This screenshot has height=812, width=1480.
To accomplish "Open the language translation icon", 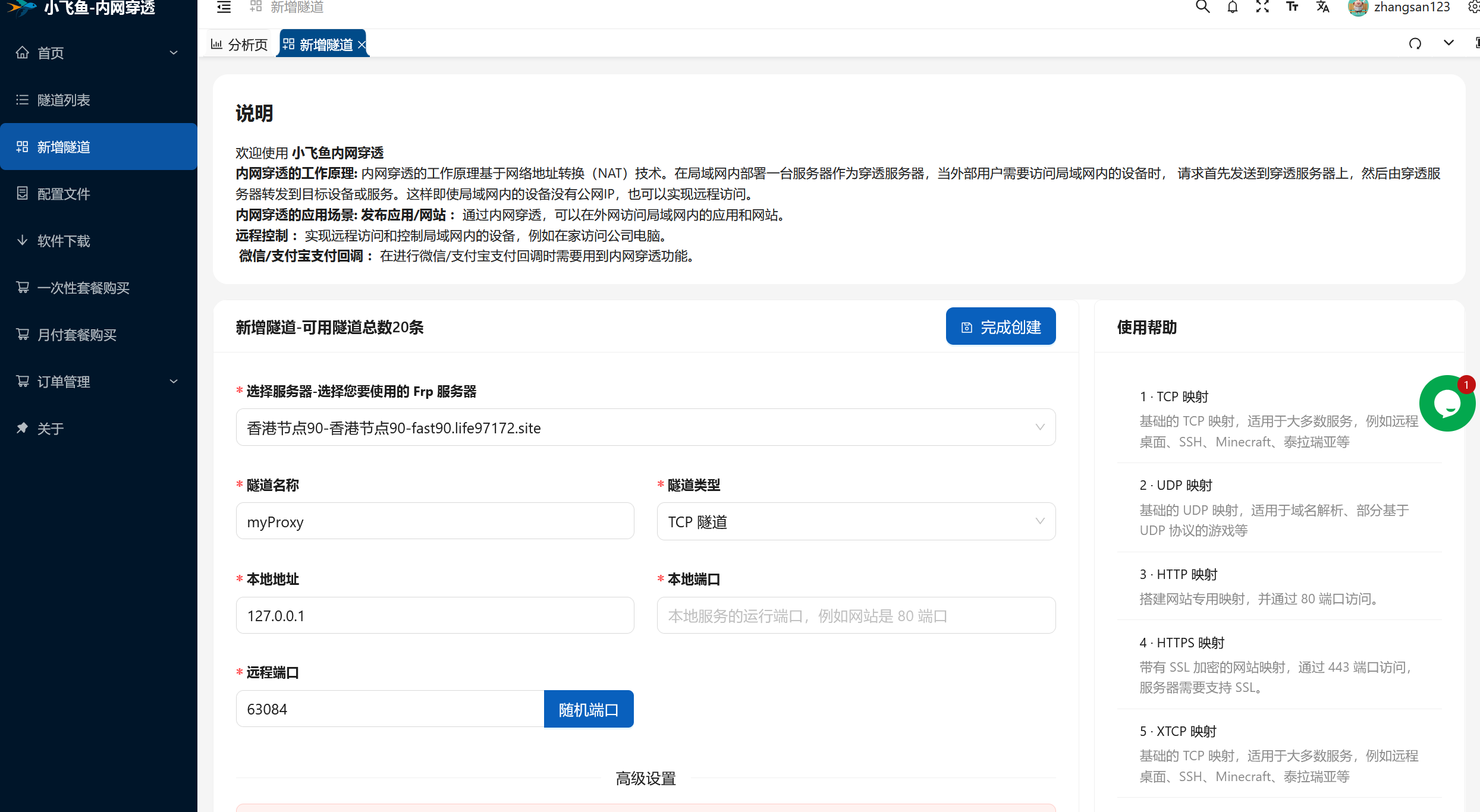I will pyautogui.click(x=1322, y=7).
